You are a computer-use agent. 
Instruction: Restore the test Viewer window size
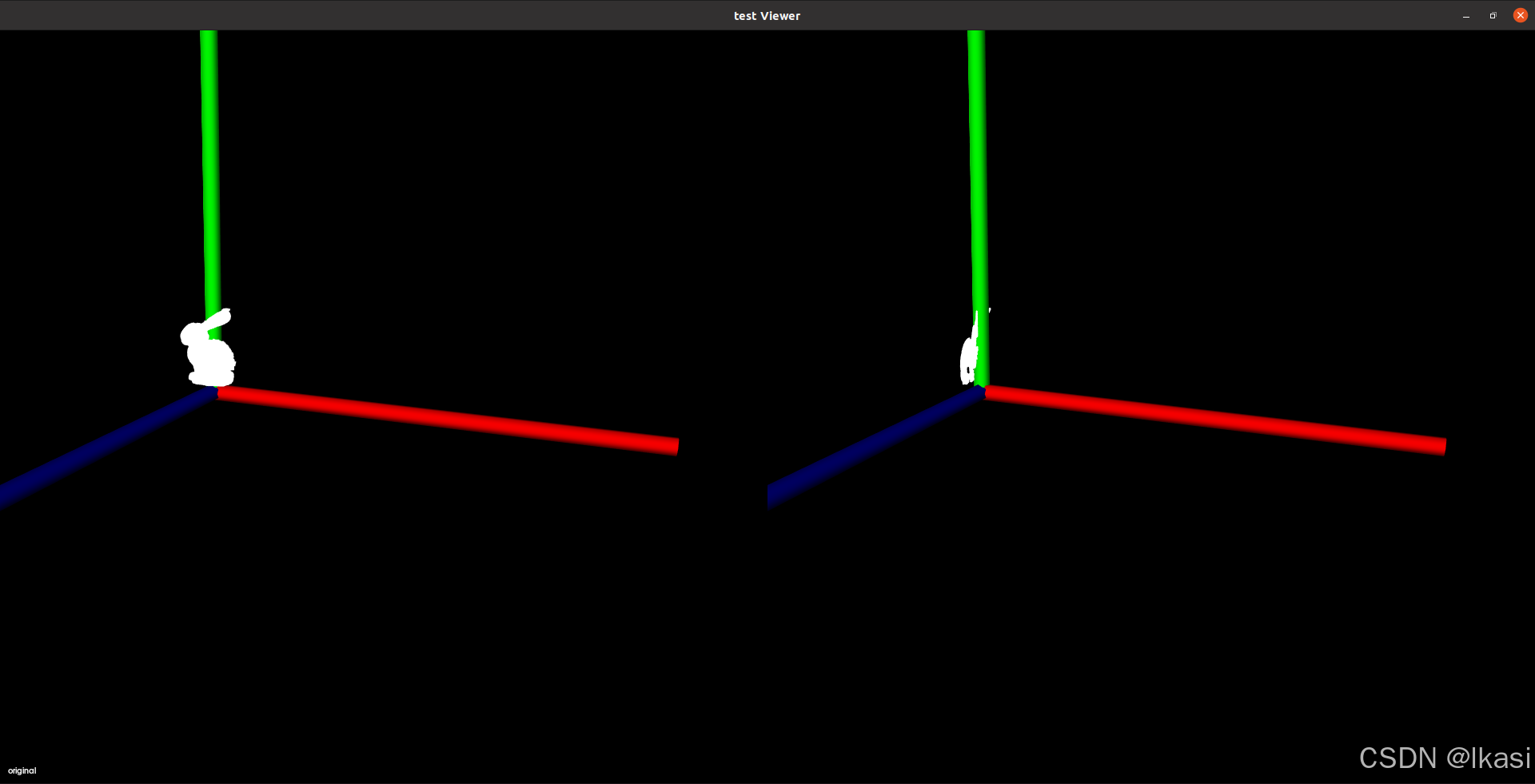[1492, 15]
